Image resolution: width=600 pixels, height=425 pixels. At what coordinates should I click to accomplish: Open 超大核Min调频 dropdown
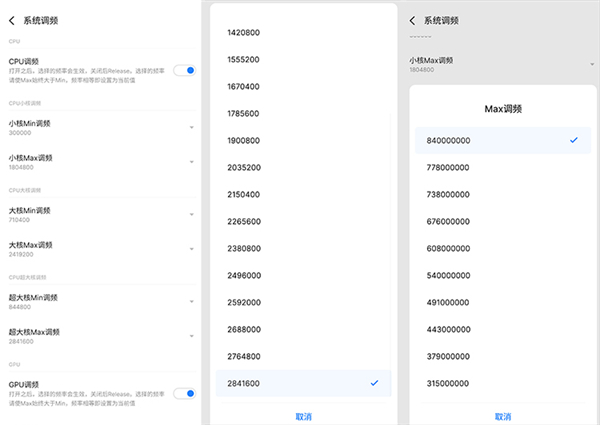point(100,301)
